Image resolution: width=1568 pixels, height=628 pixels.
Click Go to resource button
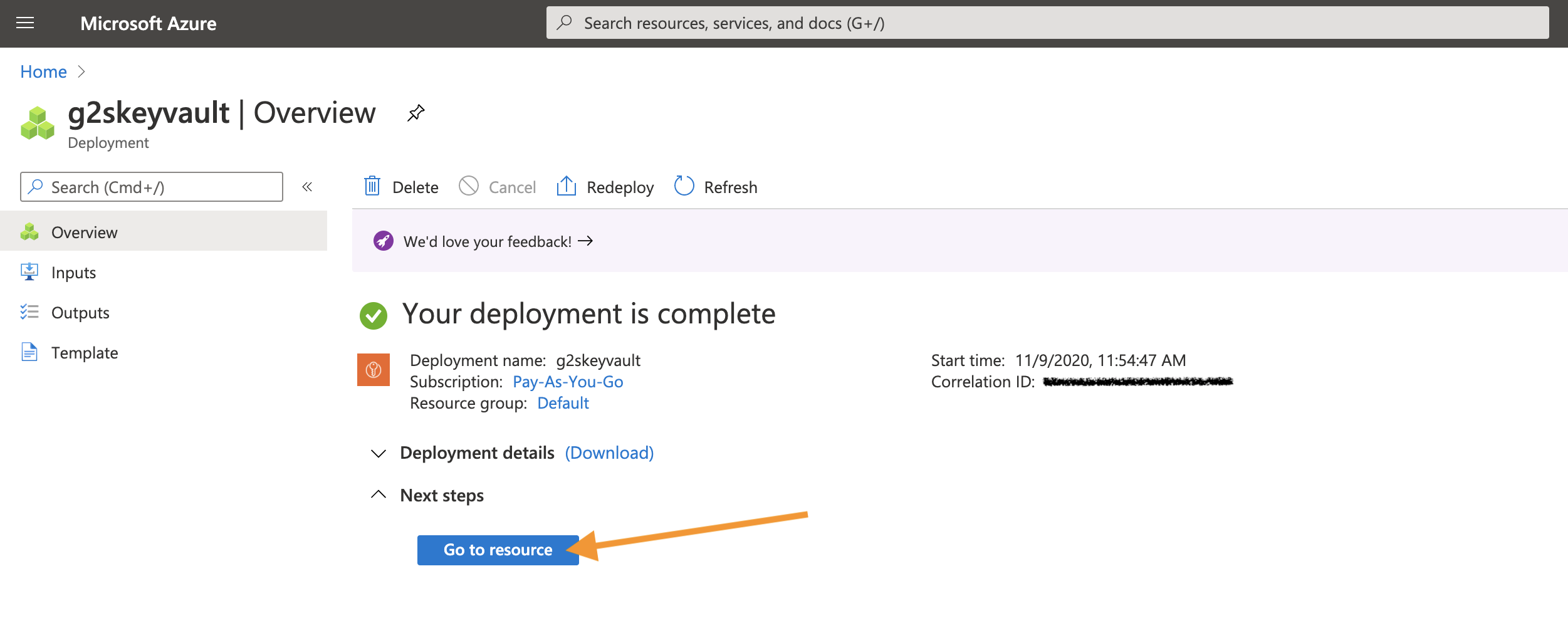click(x=498, y=550)
